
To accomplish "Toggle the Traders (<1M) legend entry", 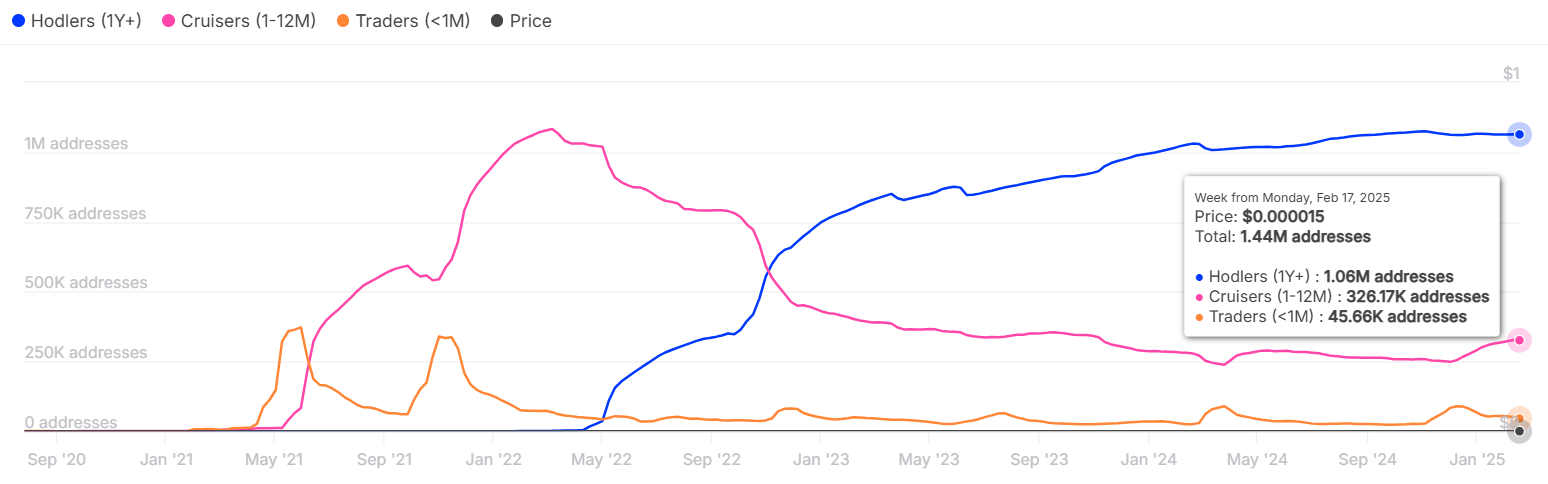I will tap(412, 21).
